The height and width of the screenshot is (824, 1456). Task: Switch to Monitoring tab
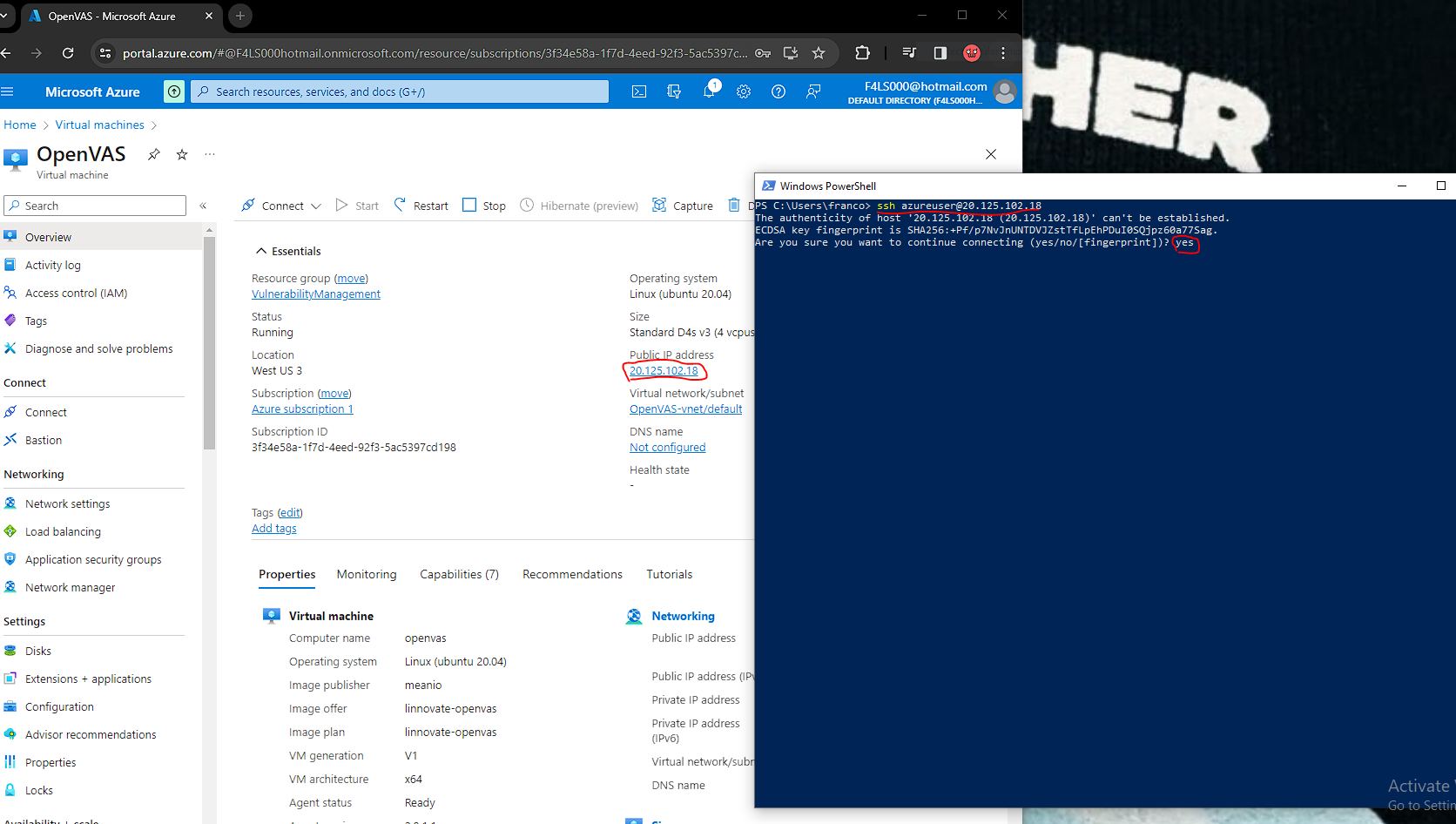[x=367, y=574]
